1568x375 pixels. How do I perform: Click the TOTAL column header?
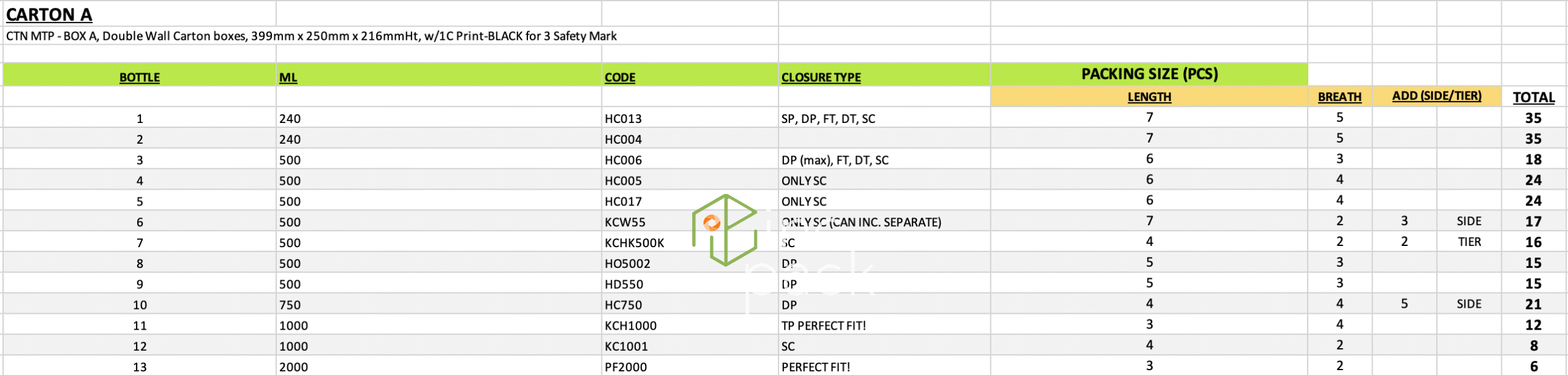click(1533, 97)
